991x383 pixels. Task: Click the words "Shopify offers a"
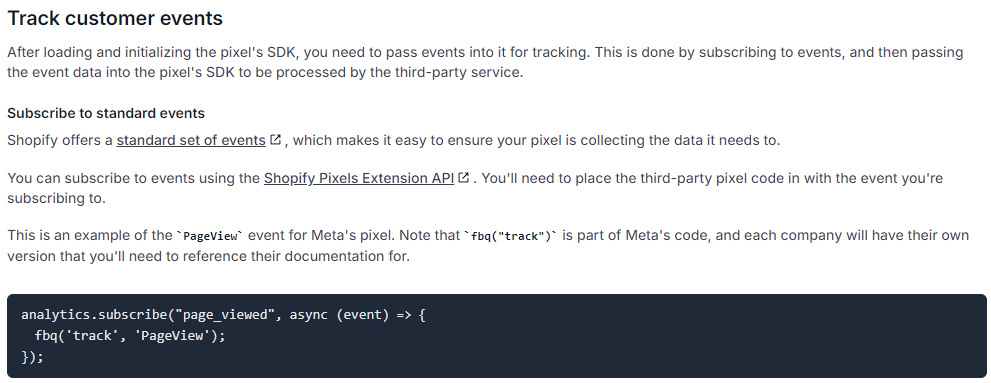[60, 140]
